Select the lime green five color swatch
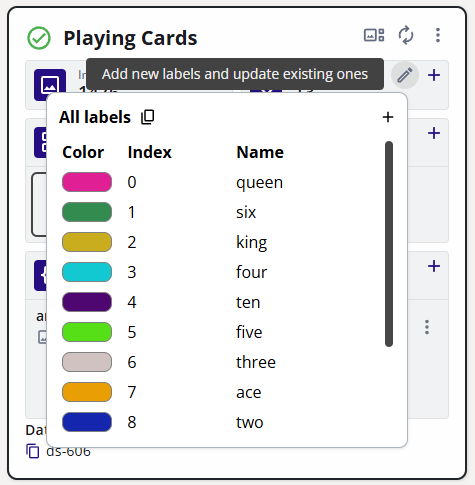475x485 pixels. (87, 332)
